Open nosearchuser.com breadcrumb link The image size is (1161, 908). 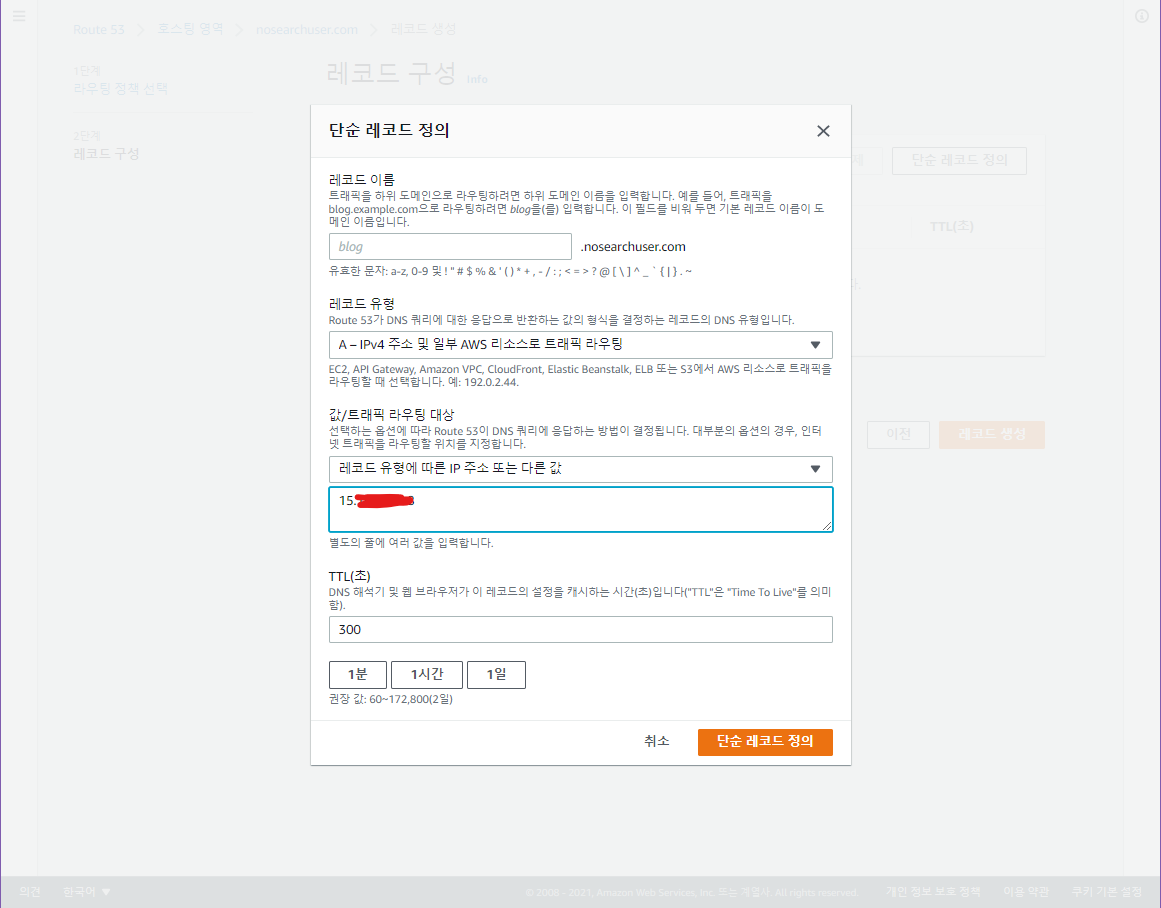pyautogui.click(x=307, y=30)
